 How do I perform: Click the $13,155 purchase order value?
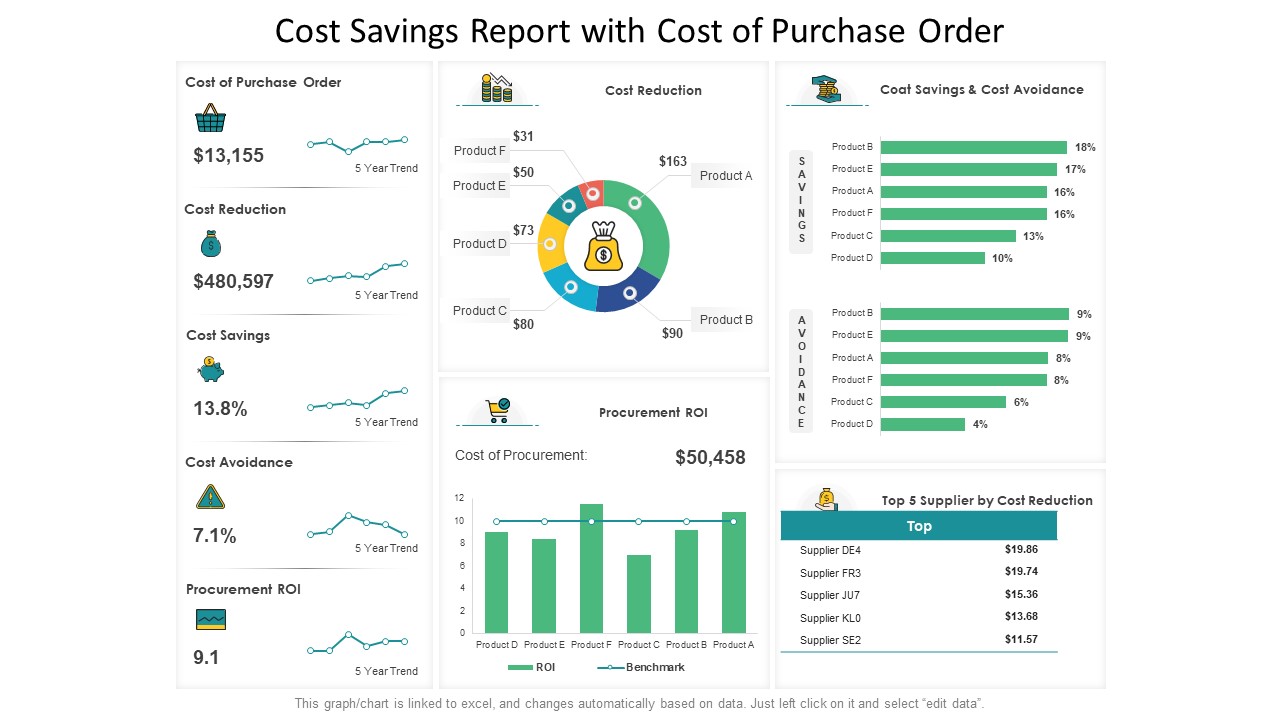click(229, 155)
